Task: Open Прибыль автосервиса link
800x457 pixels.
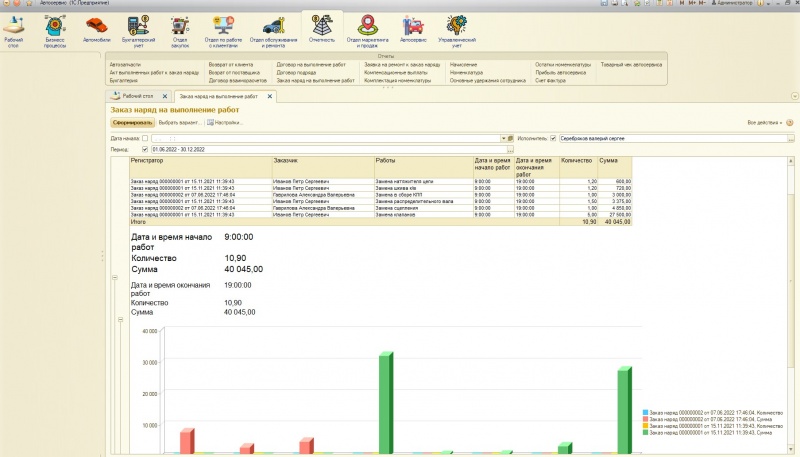Action: click(560, 72)
